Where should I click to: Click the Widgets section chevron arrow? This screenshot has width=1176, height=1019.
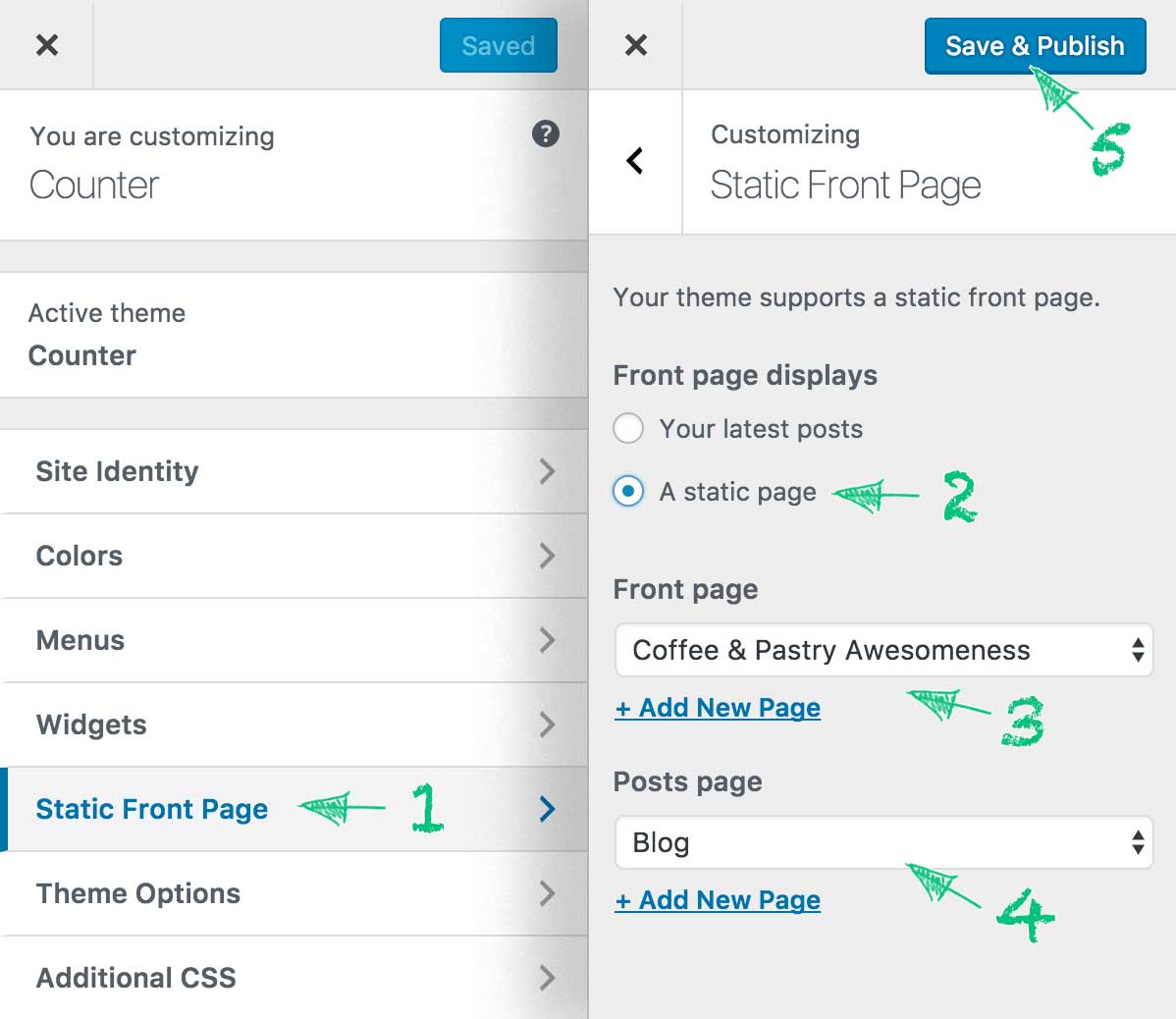coord(548,724)
